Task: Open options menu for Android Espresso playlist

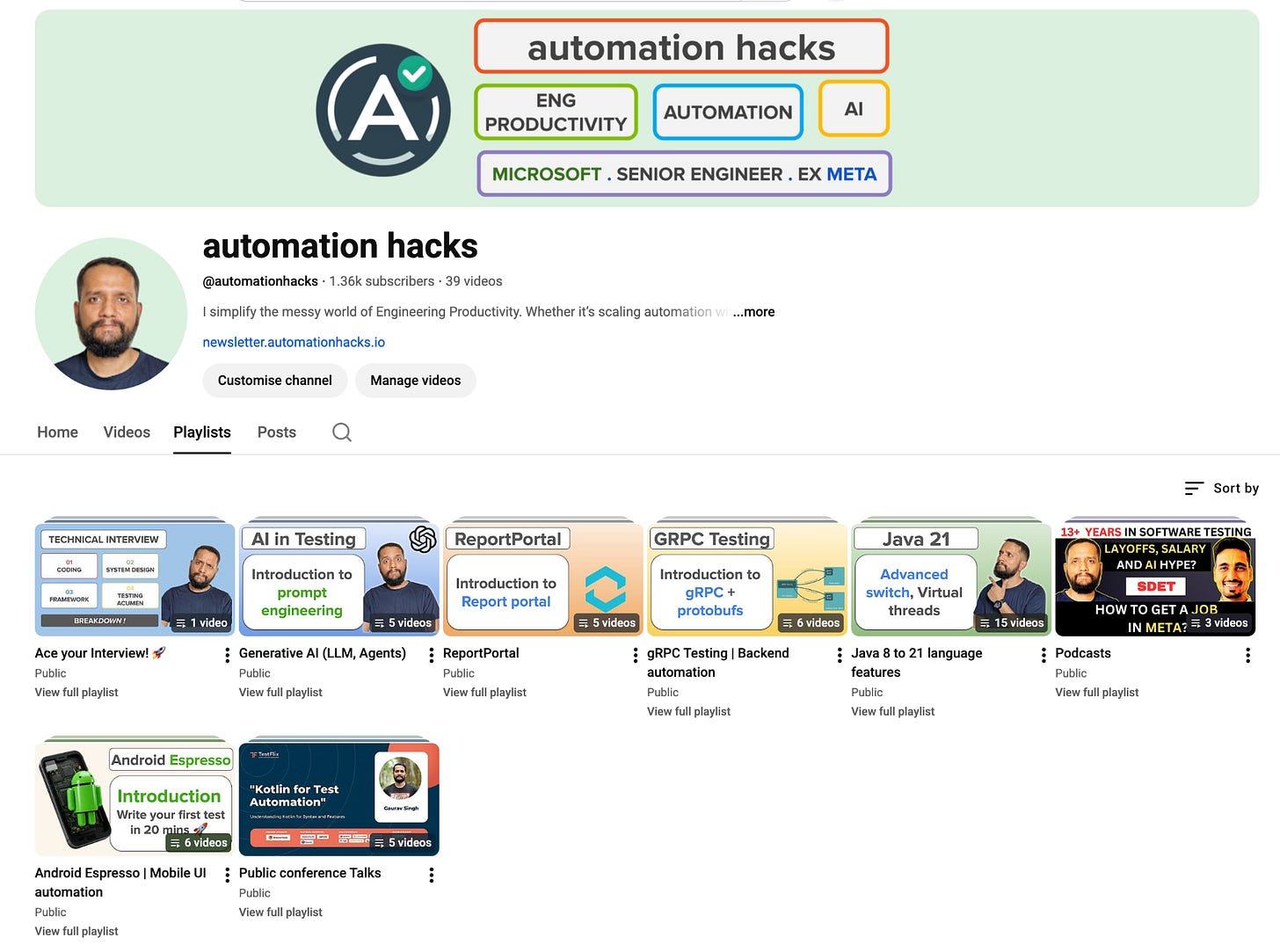Action: pyautogui.click(x=227, y=875)
